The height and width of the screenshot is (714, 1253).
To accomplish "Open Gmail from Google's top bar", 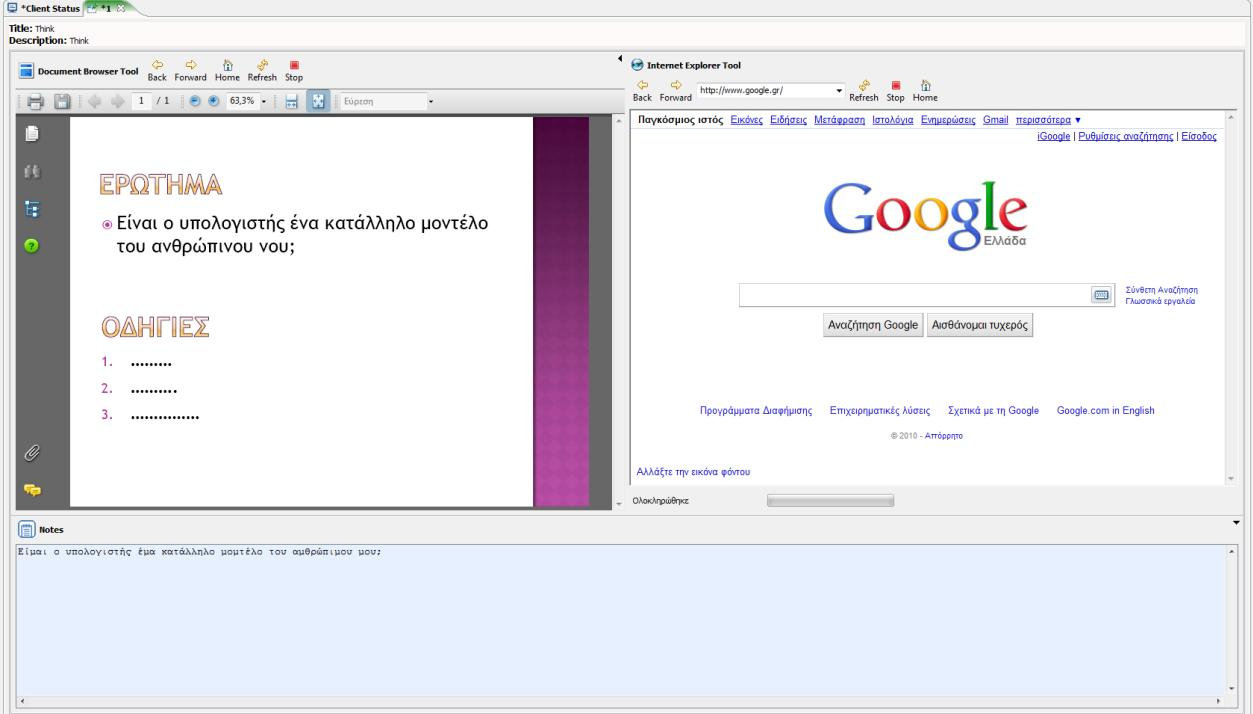I will click(x=996, y=120).
